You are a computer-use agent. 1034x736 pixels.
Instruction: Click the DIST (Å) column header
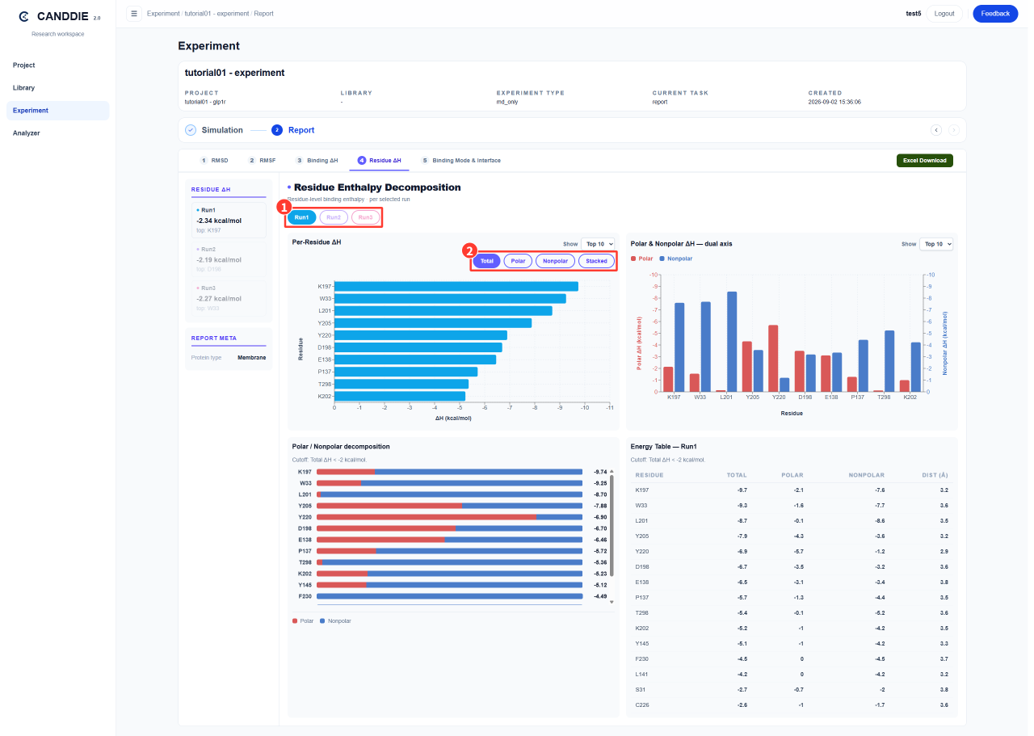tap(935, 475)
